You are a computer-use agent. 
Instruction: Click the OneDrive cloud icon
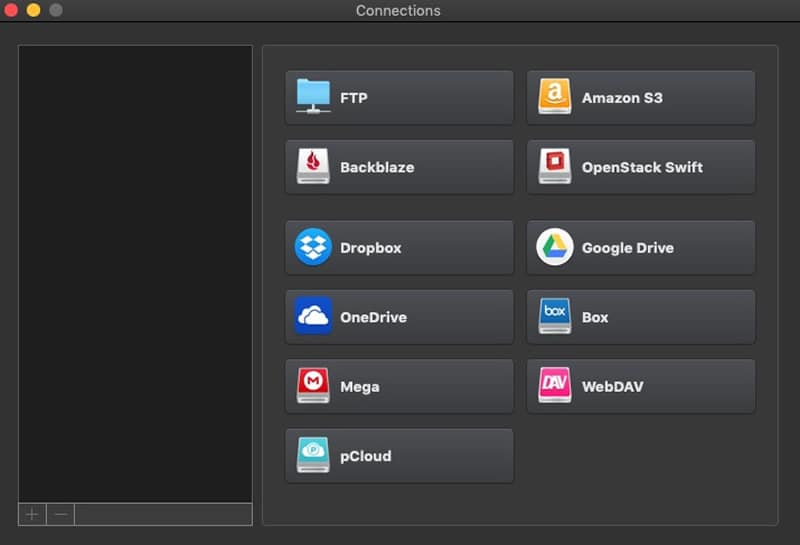pos(313,316)
